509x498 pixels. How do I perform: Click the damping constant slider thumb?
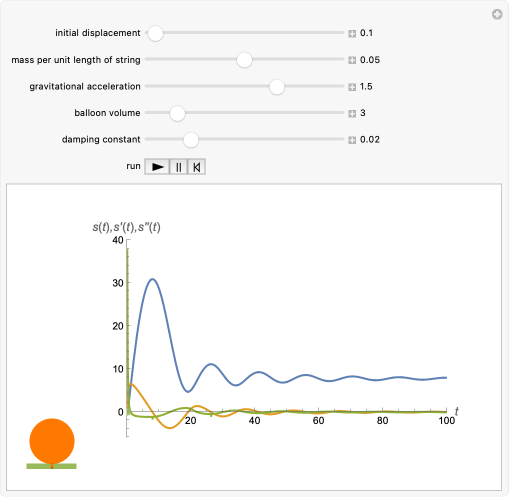coord(191,140)
